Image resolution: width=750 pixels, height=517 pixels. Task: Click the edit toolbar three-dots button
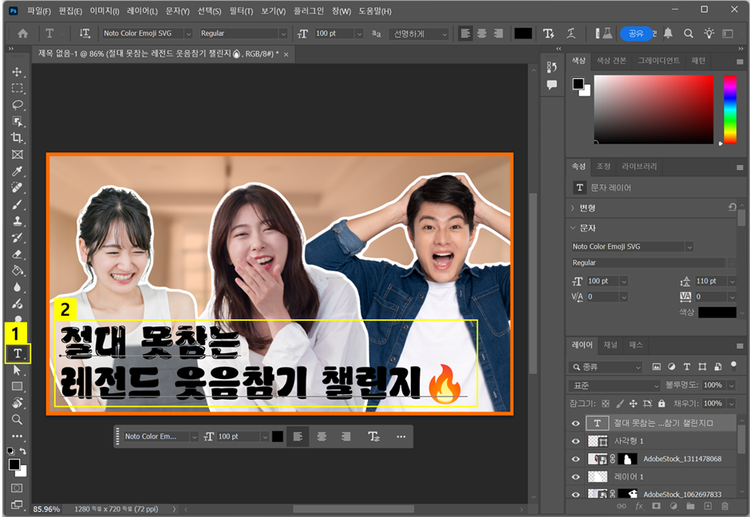pos(17,436)
